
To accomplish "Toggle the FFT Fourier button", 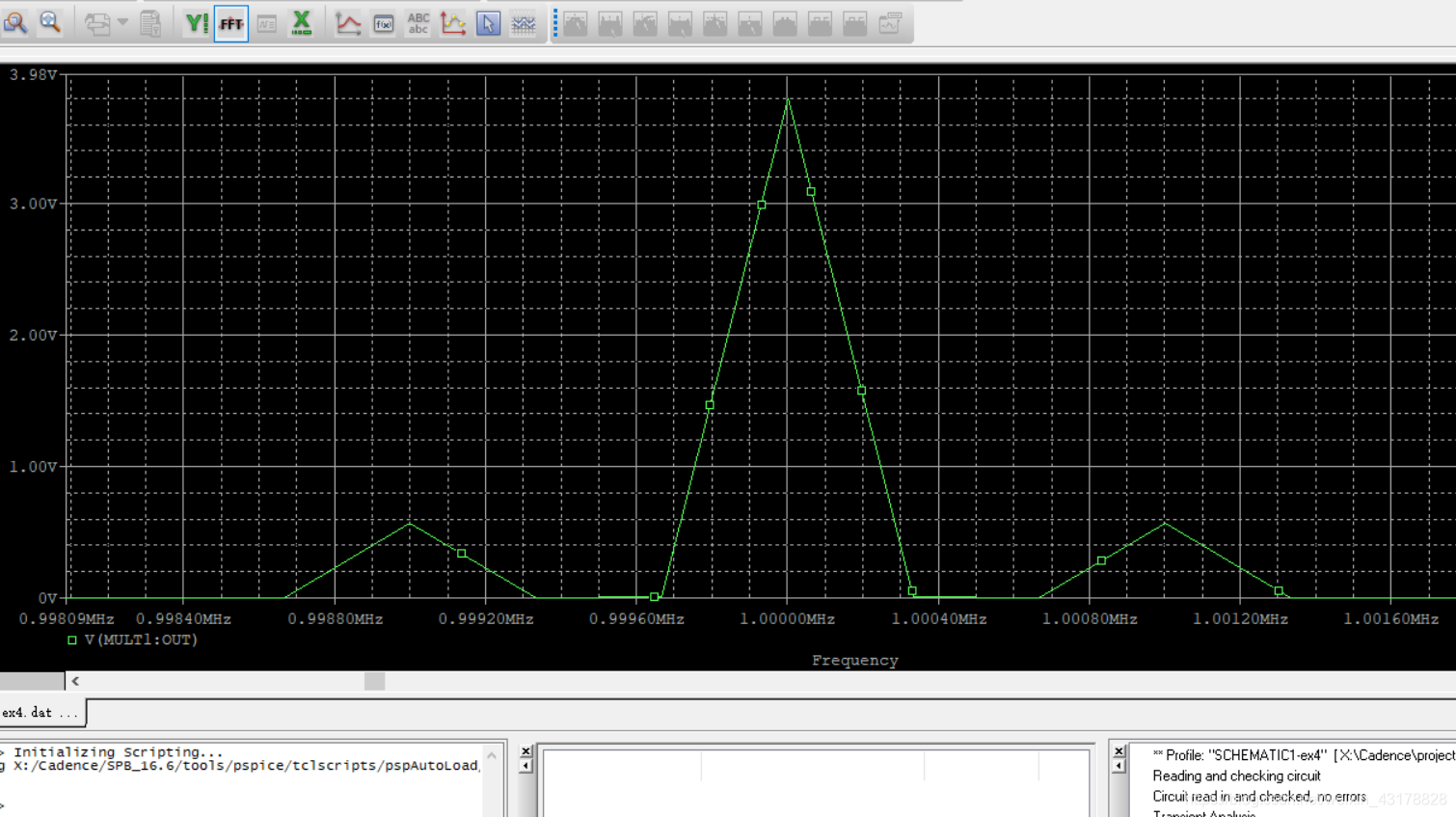I will [x=231, y=23].
